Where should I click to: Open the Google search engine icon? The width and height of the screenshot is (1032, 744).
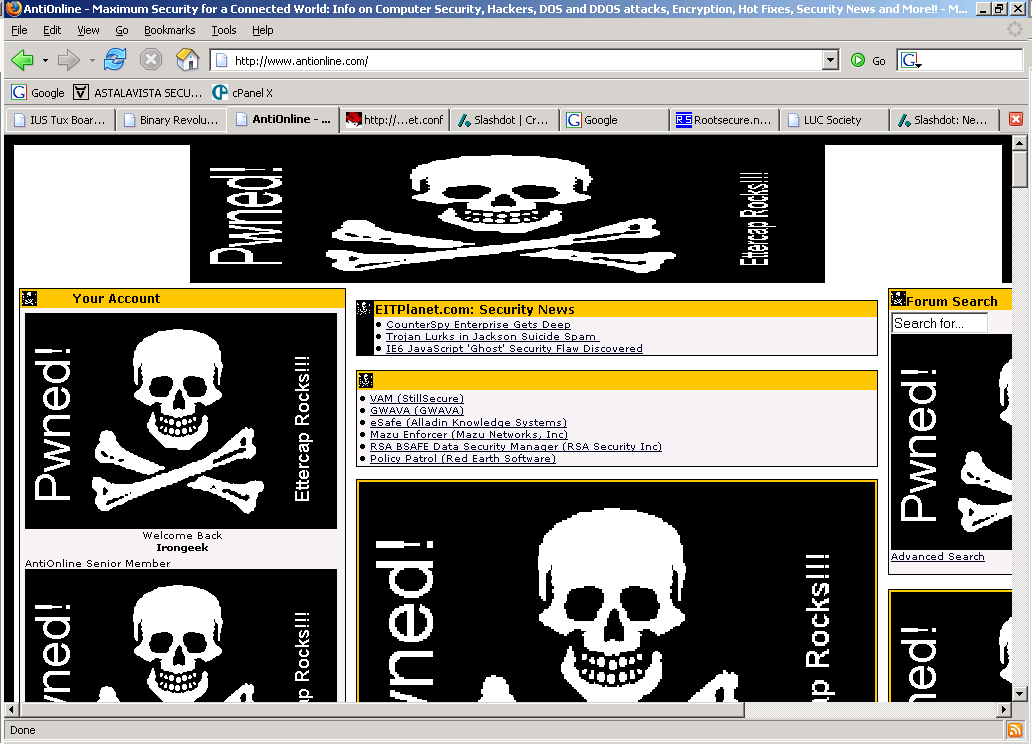click(911, 61)
